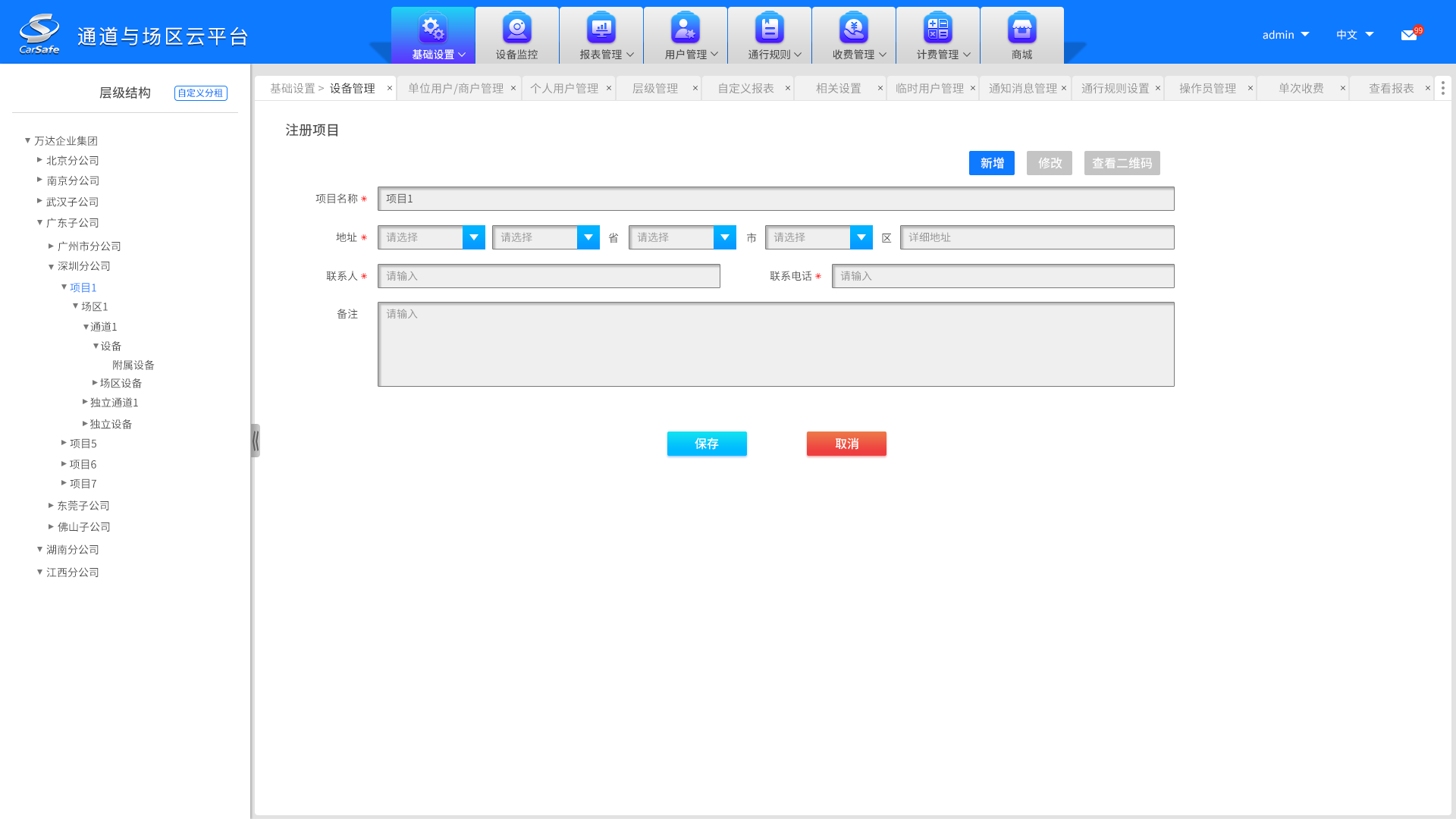Close the 设备管理 tab
1456x819 pixels.
point(390,88)
